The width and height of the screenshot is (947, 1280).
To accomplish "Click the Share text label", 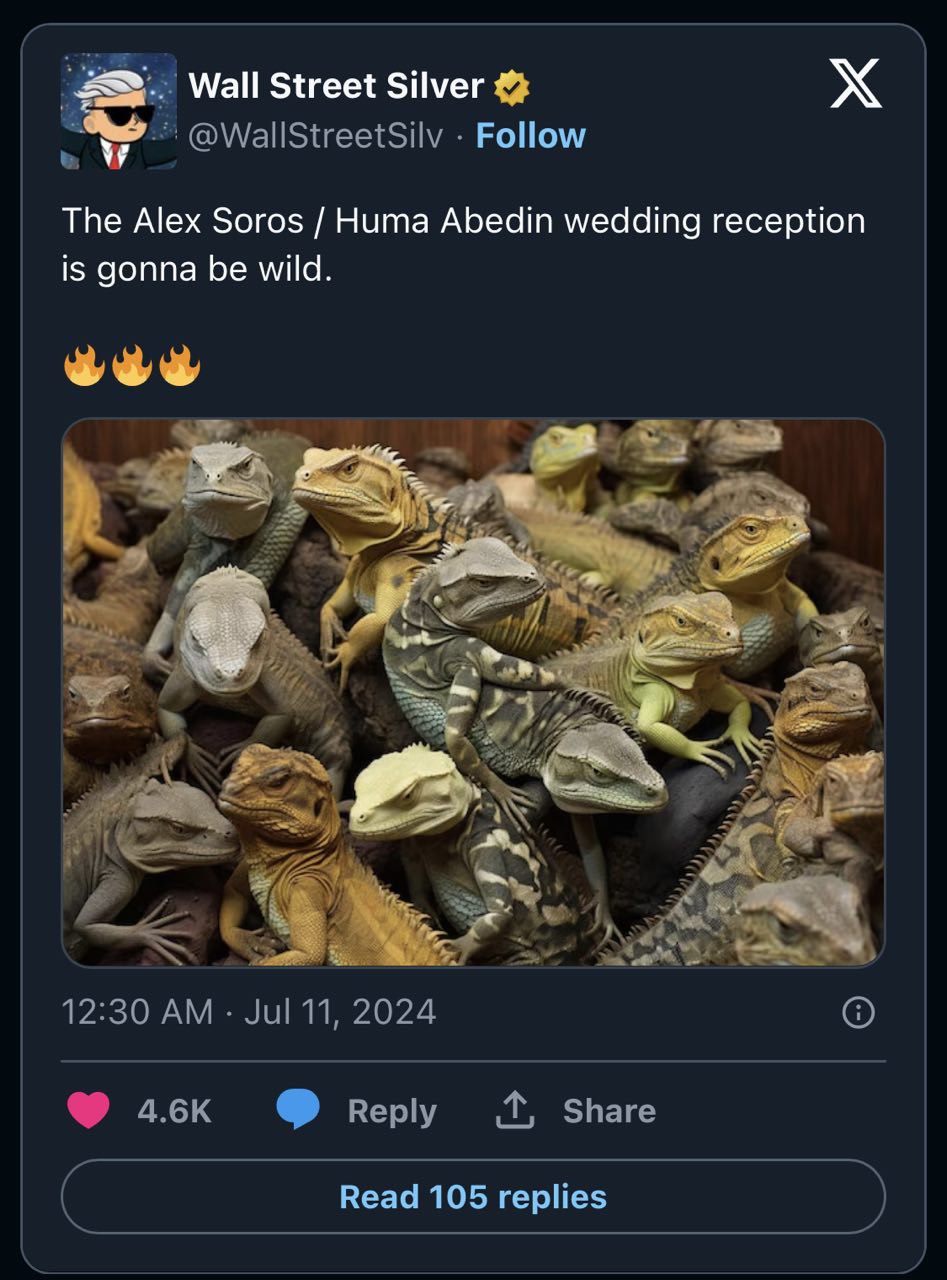I will (x=609, y=1111).
